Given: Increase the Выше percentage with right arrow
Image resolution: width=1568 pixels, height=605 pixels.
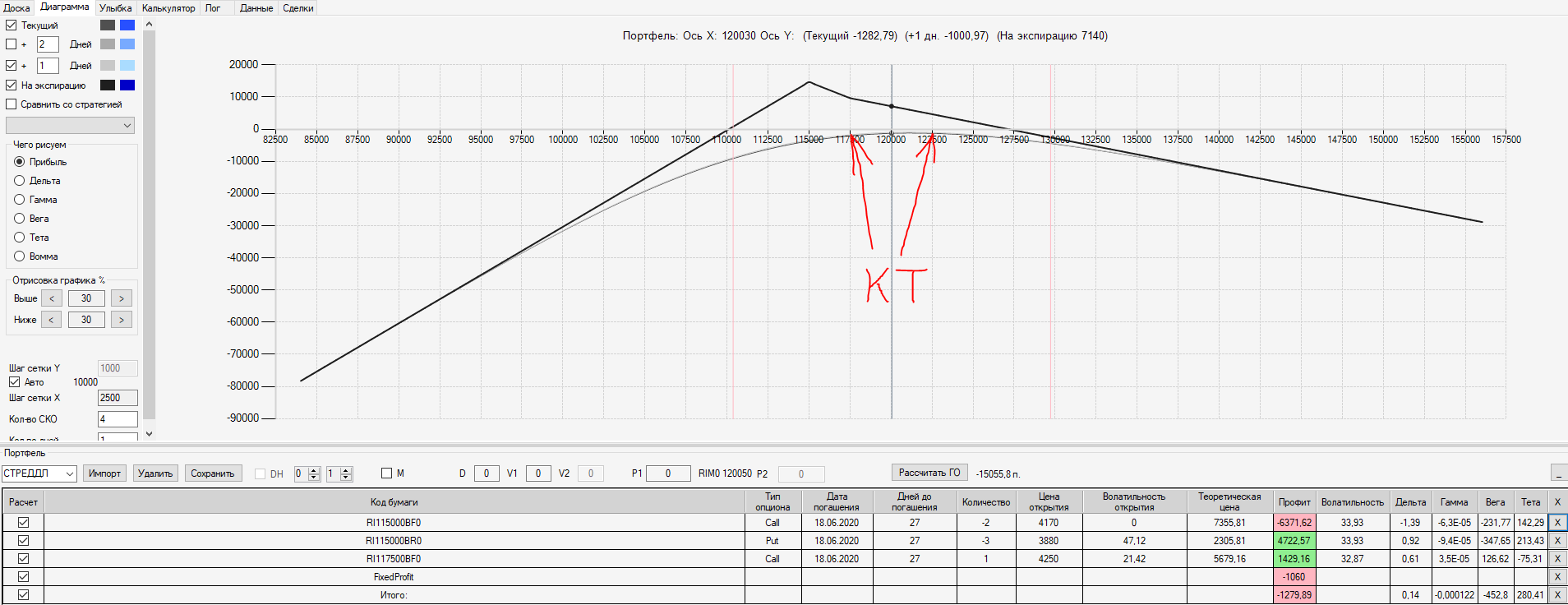Looking at the screenshot, I should pyautogui.click(x=122, y=298).
